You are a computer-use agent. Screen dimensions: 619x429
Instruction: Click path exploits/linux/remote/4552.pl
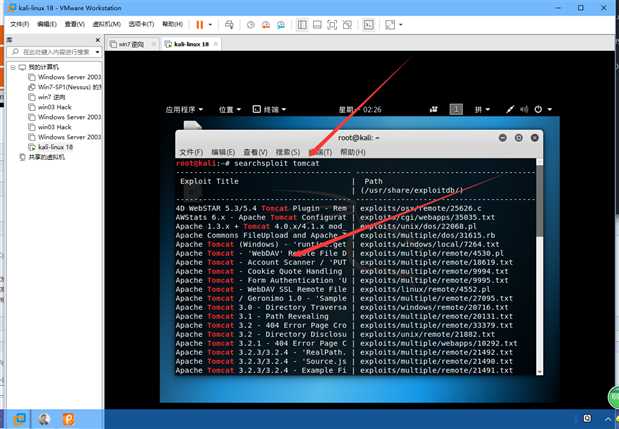[425, 289]
